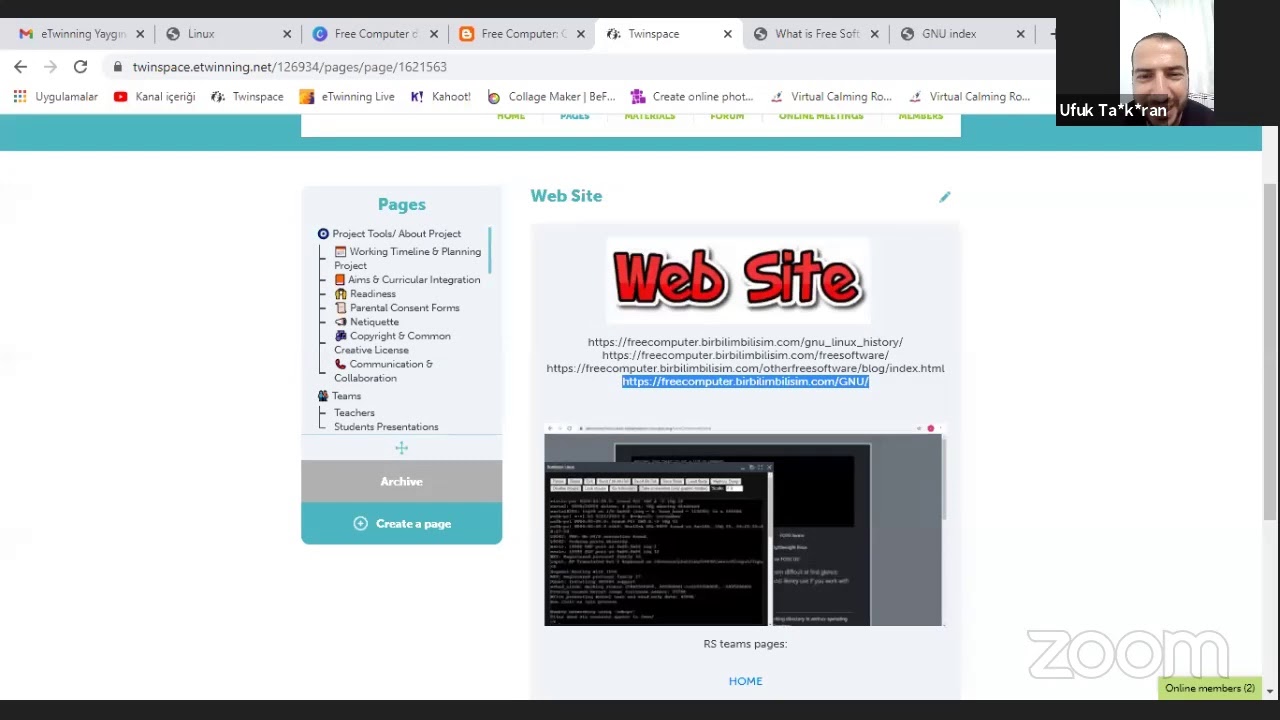Open Working Timeline & Planning Project page

point(408,258)
